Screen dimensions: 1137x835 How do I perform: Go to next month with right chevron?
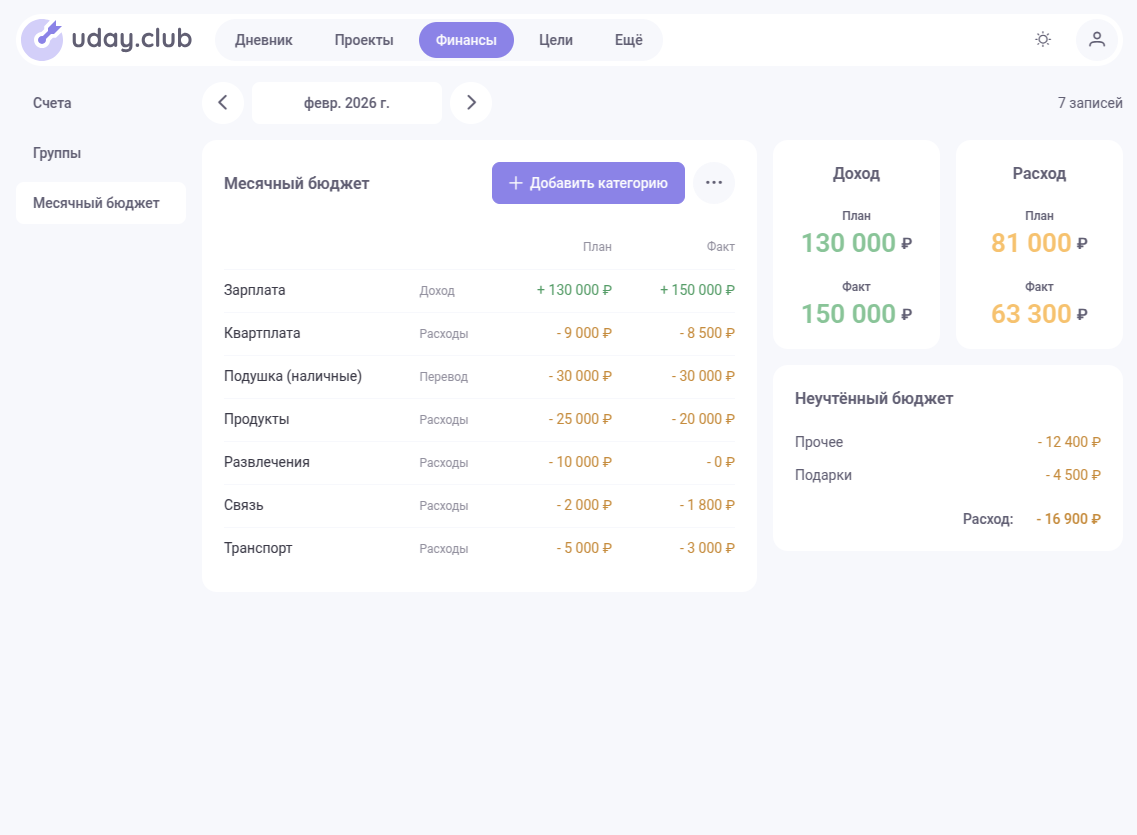tap(471, 103)
